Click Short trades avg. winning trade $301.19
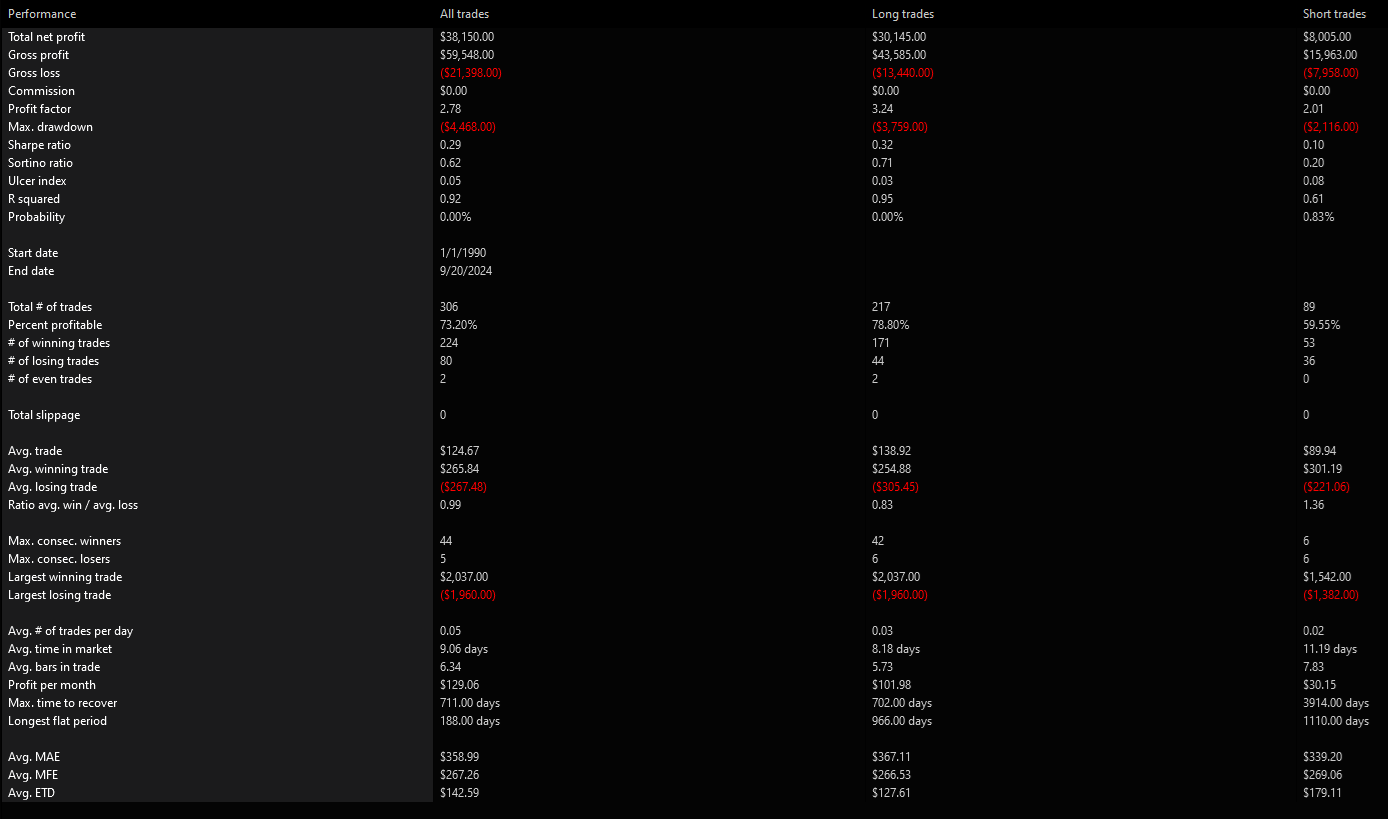The image size is (1388, 819). click(1322, 469)
